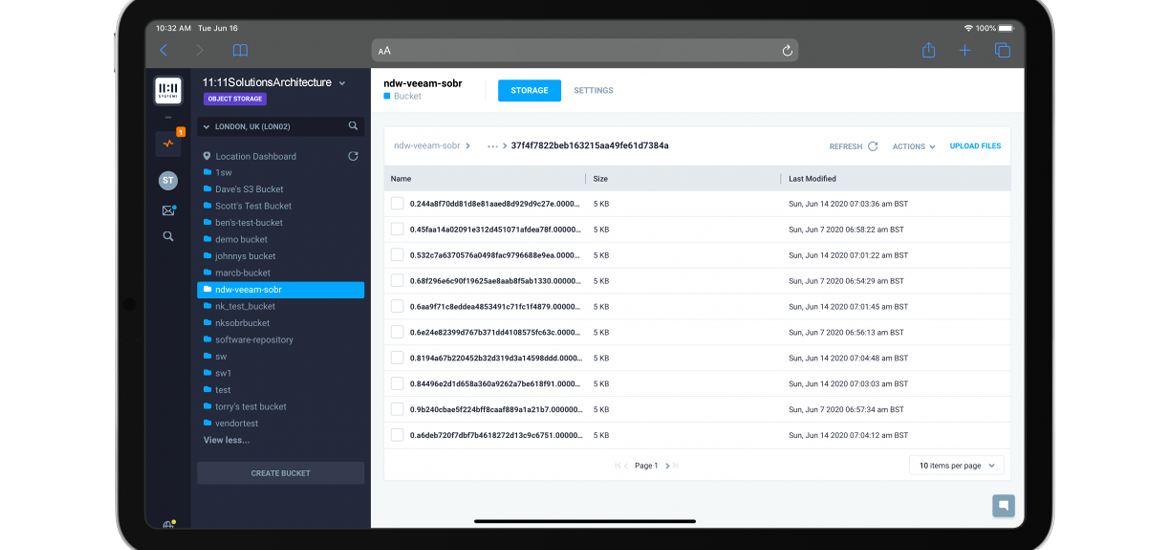Go to ndw-veeam-sobr breadcrumb root

(x=428, y=146)
